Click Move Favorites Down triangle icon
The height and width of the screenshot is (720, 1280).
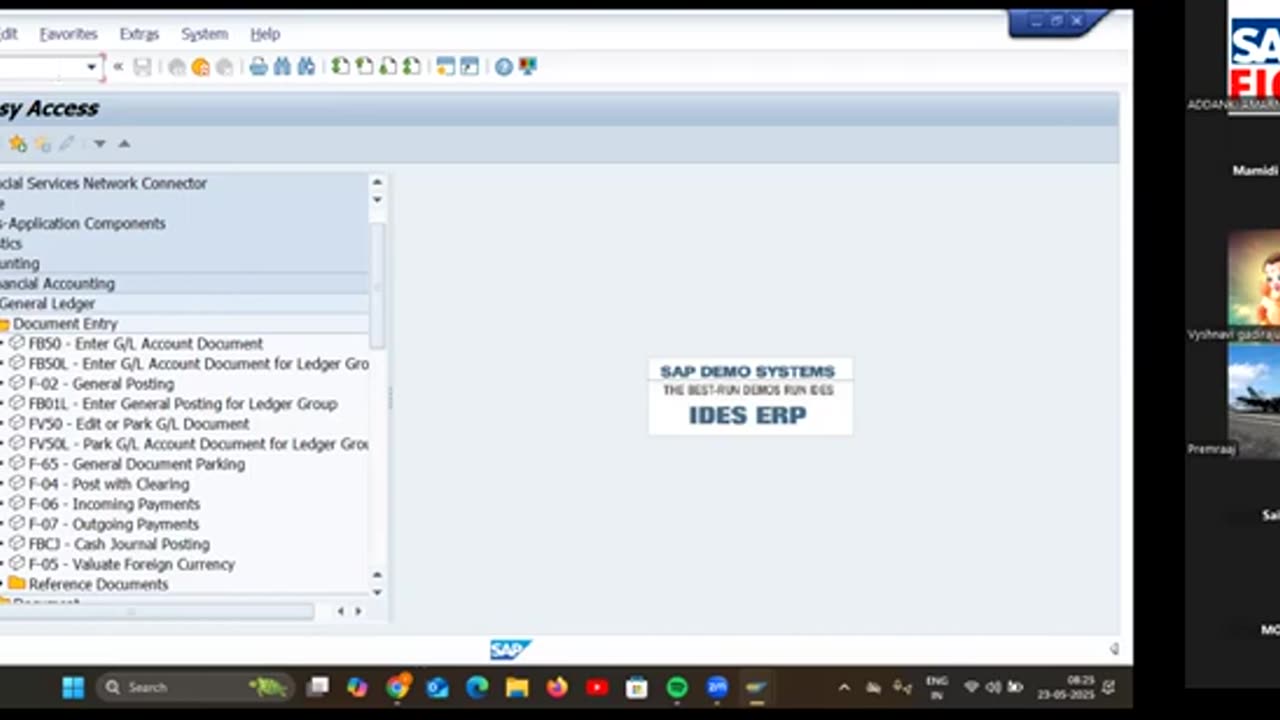pyautogui.click(x=100, y=144)
